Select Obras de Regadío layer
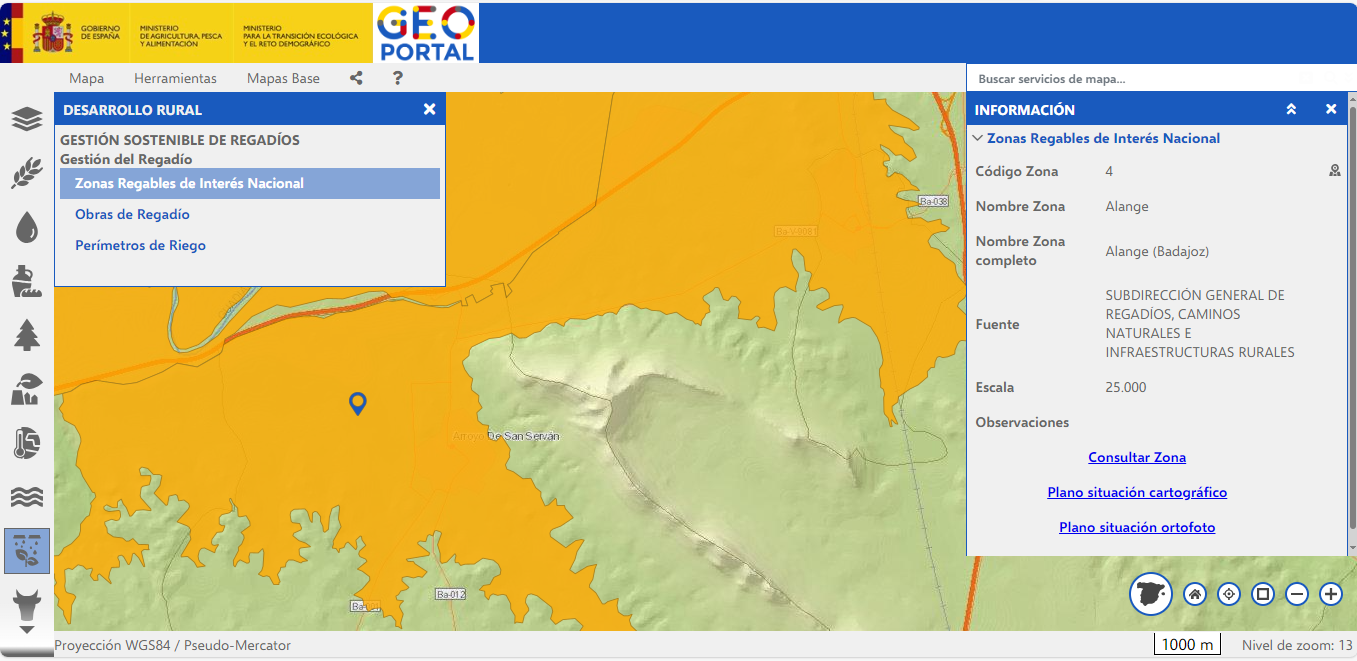This screenshot has height=661, width=1357. tap(132, 214)
